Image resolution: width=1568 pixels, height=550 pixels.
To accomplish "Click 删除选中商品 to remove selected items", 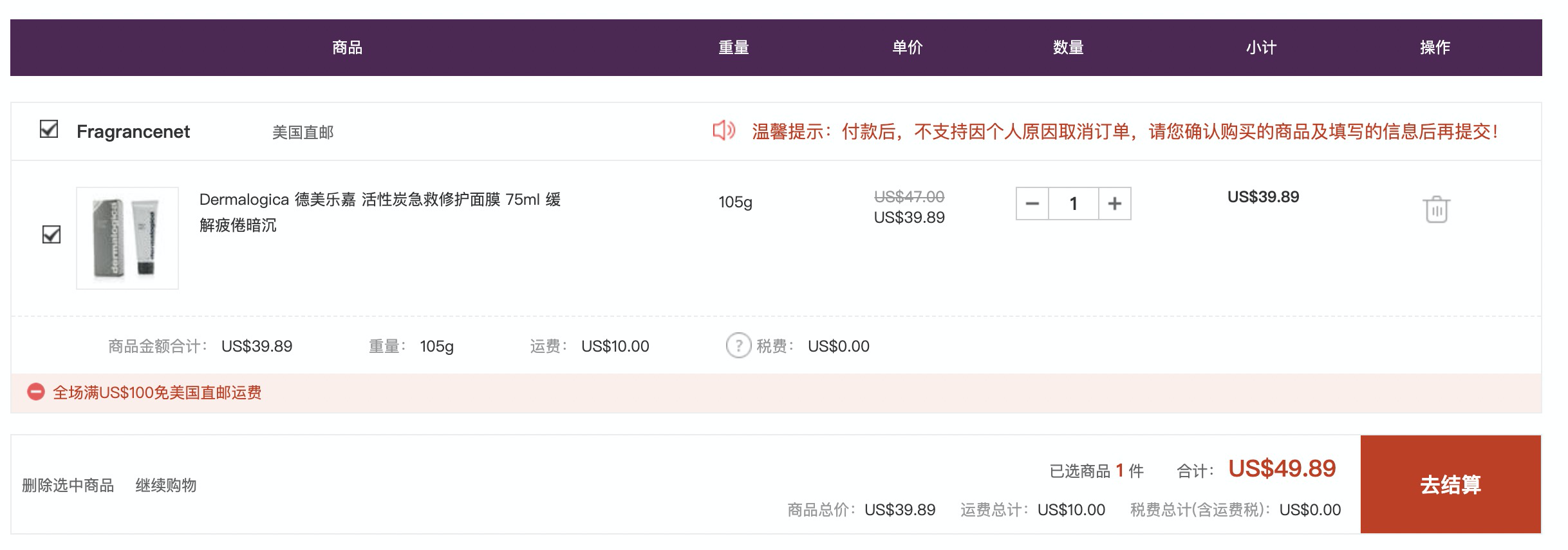I will [68, 485].
